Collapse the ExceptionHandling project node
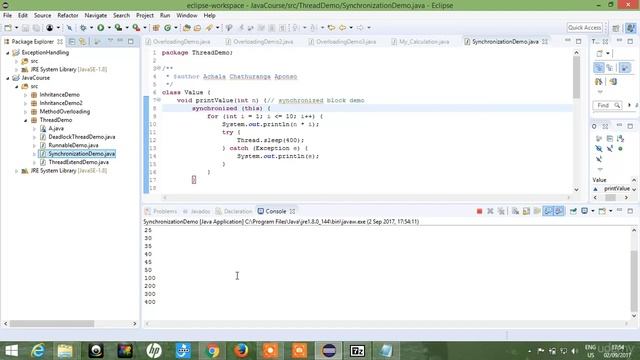 pyautogui.click(x=8, y=53)
